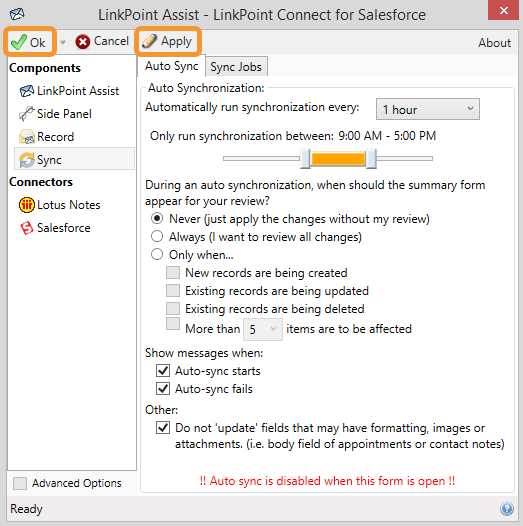523x526 pixels.
Task: Open the 1 hour sync interval dropdown
Action: pos(428,109)
